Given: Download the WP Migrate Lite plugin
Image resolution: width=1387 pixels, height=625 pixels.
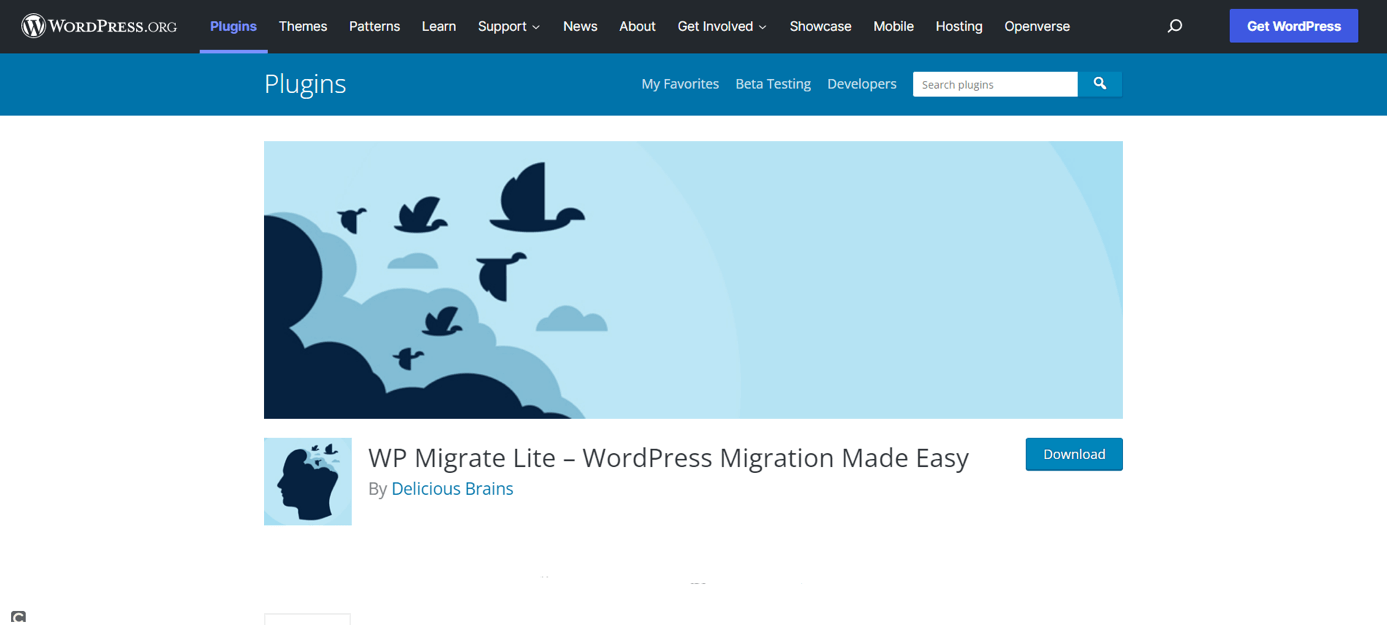Looking at the screenshot, I should click(x=1074, y=454).
